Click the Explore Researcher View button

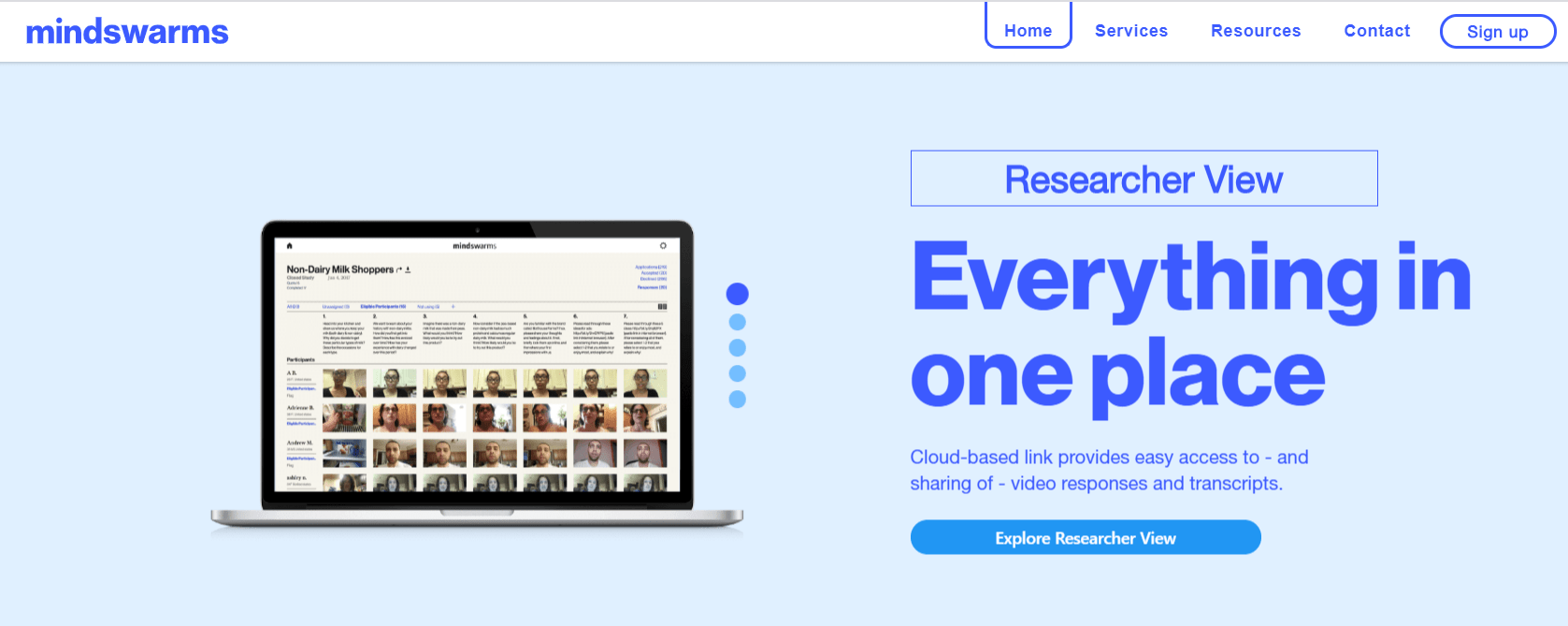(x=1086, y=538)
